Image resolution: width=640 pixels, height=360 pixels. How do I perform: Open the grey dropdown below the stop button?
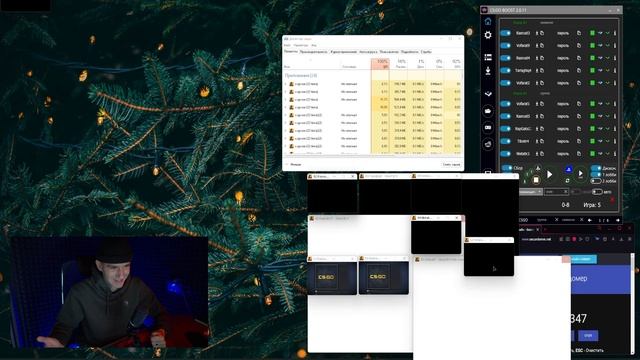pyautogui.click(x=530, y=191)
